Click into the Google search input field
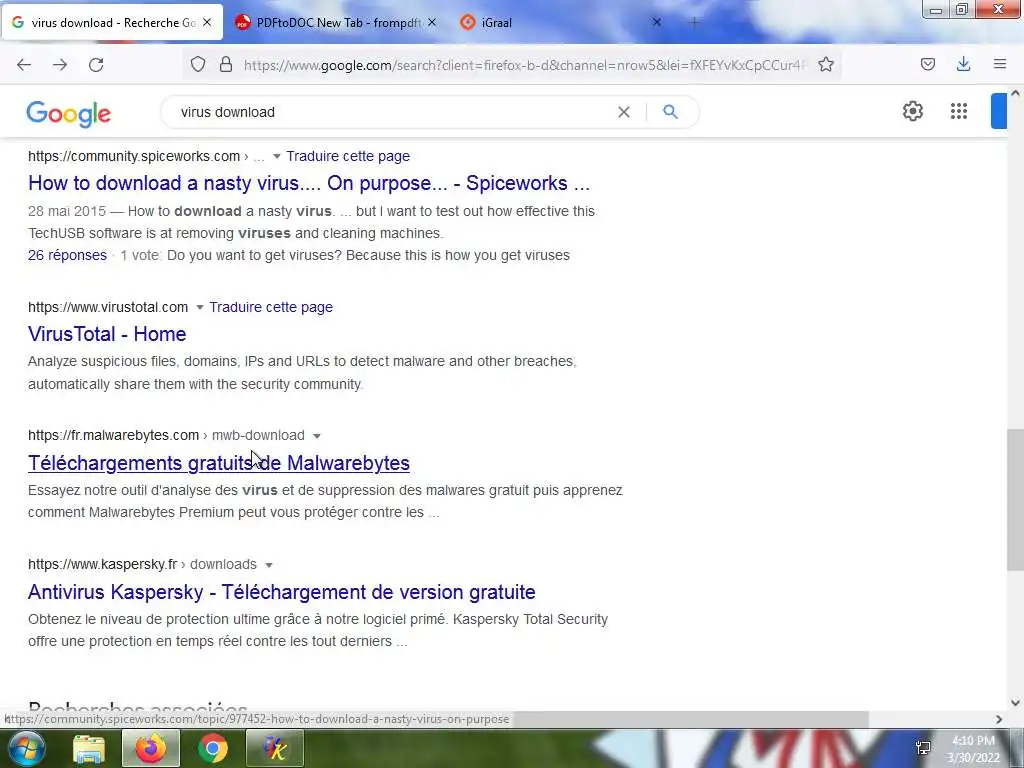1024x768 pixels. click(x=392, y=112)
